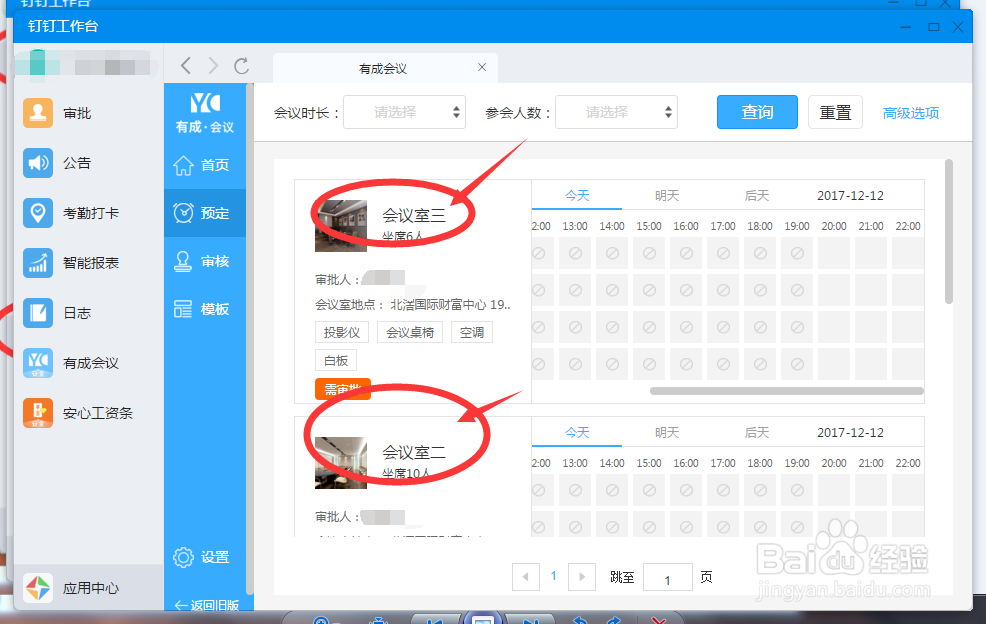Click inside the 跳至 page number field
986x624 pixels.
[667, 577]
